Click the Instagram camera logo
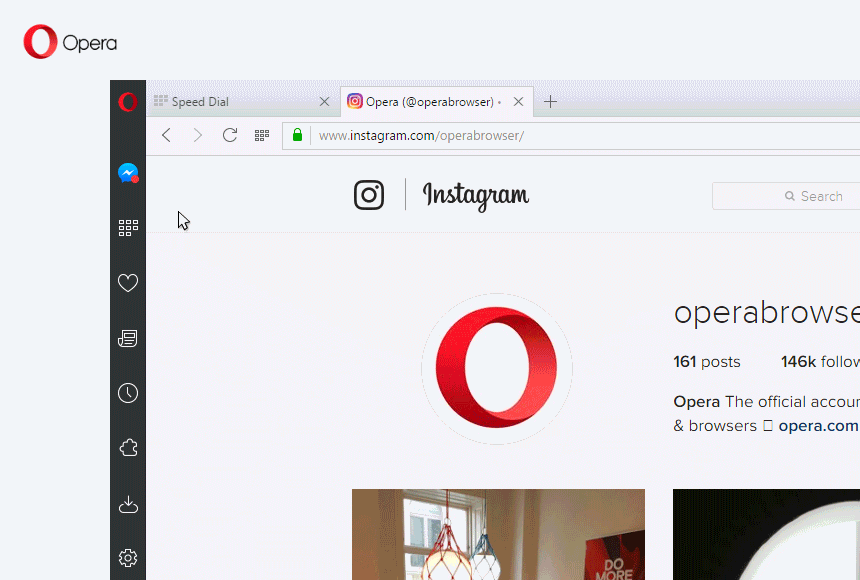This screenshot has width=860, height=580. pyautogui.click(x=369, y=195)
